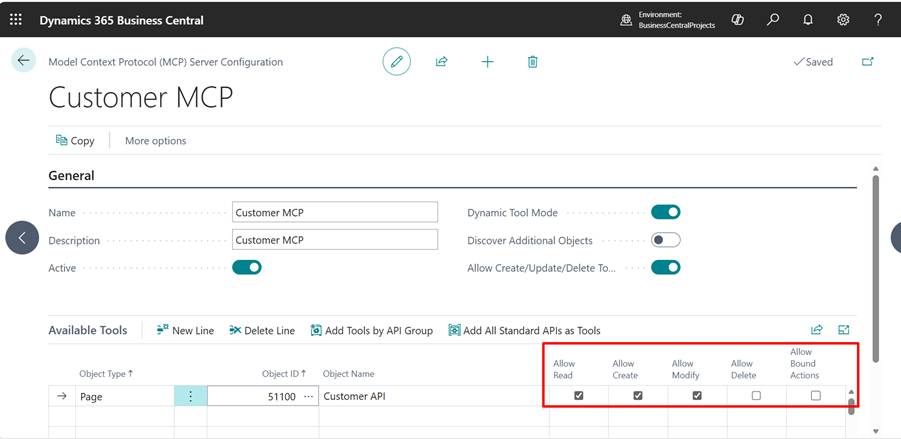Click Delete Line action
The height and width of the screenshot is (439, 901).
(262, 330)
